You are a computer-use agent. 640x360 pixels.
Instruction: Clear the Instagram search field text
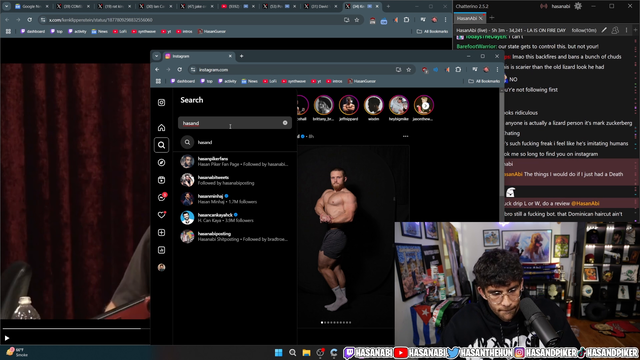285,123
